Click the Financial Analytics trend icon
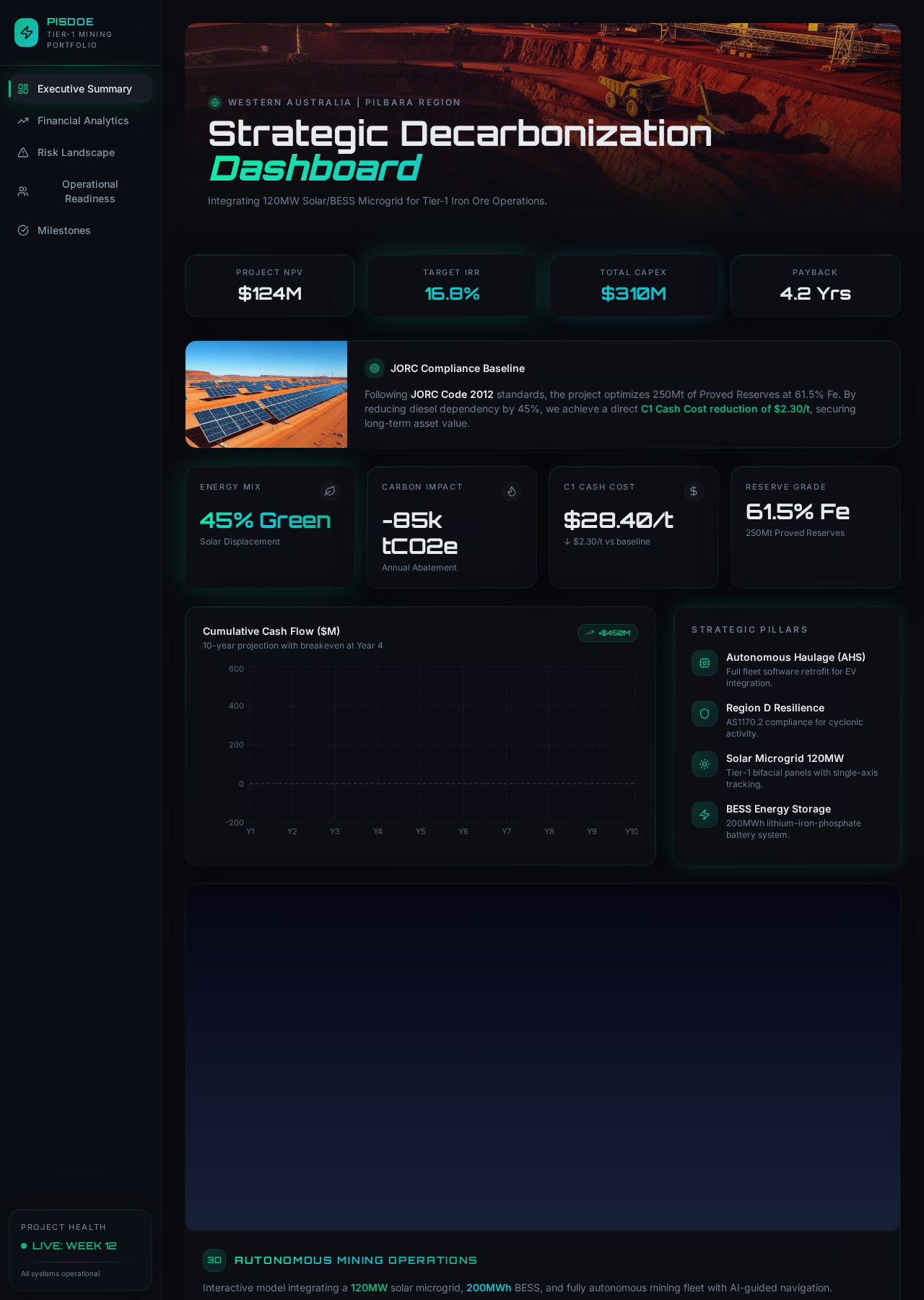 tap(23, 121)
